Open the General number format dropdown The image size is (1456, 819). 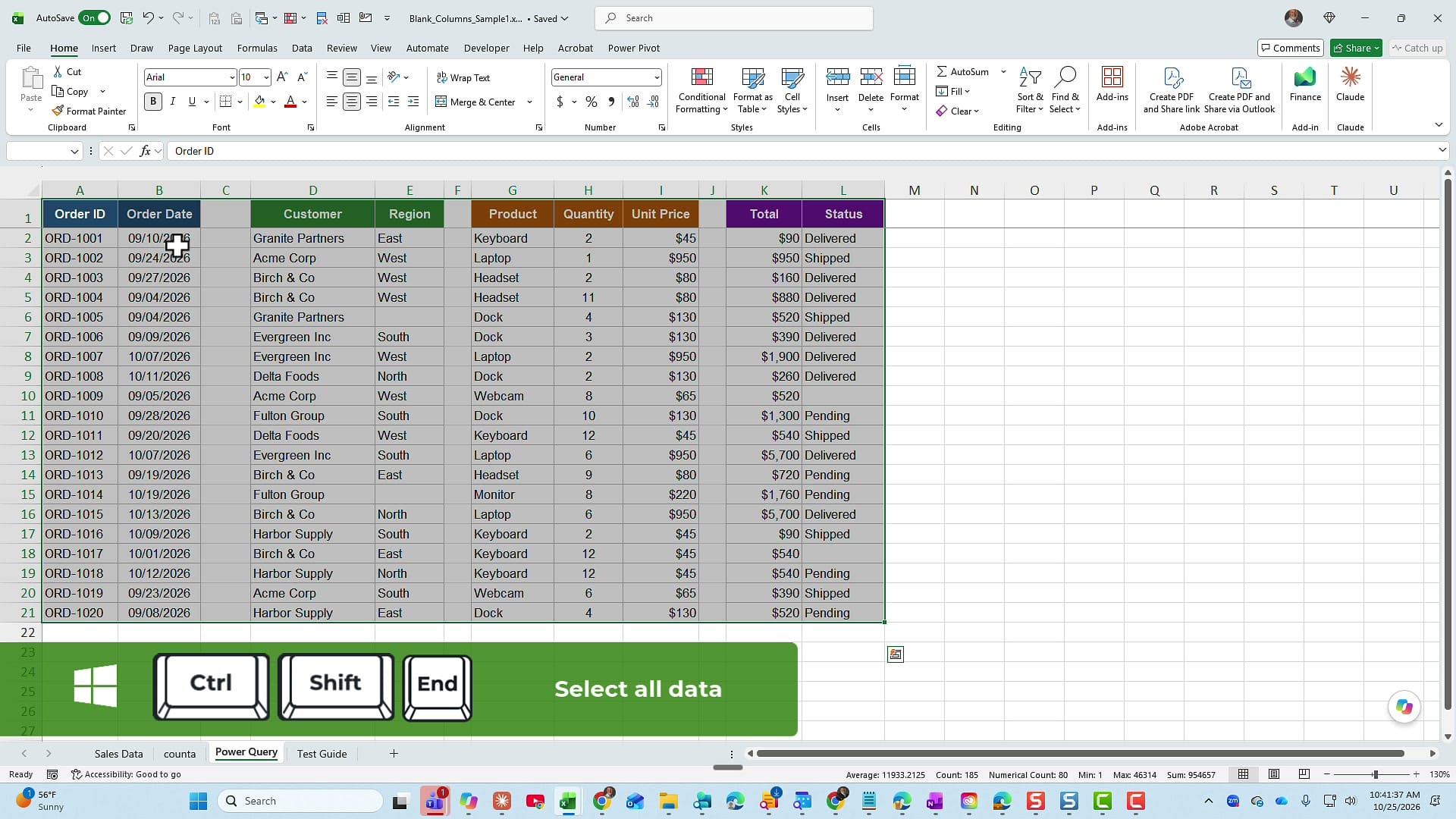[x=656, y=77]
